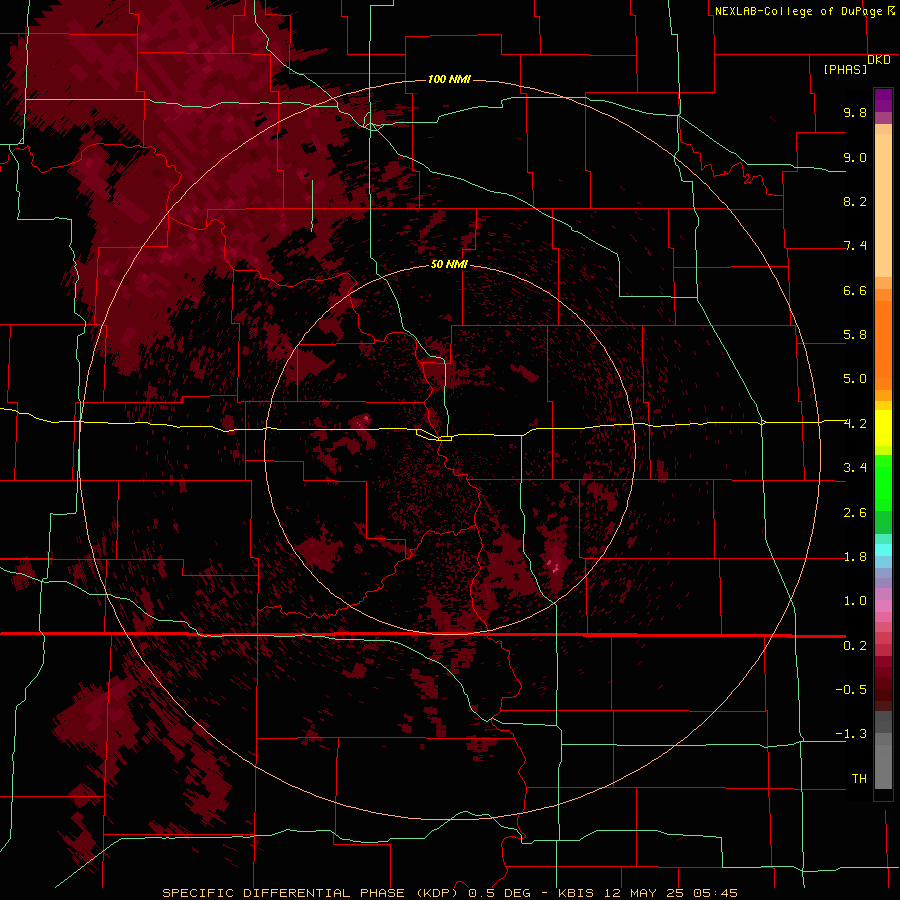This screenshot has height=900, width=900.
Task: Click the 12 MAY 25 05:45 timestamp
Action: [671, 893]
